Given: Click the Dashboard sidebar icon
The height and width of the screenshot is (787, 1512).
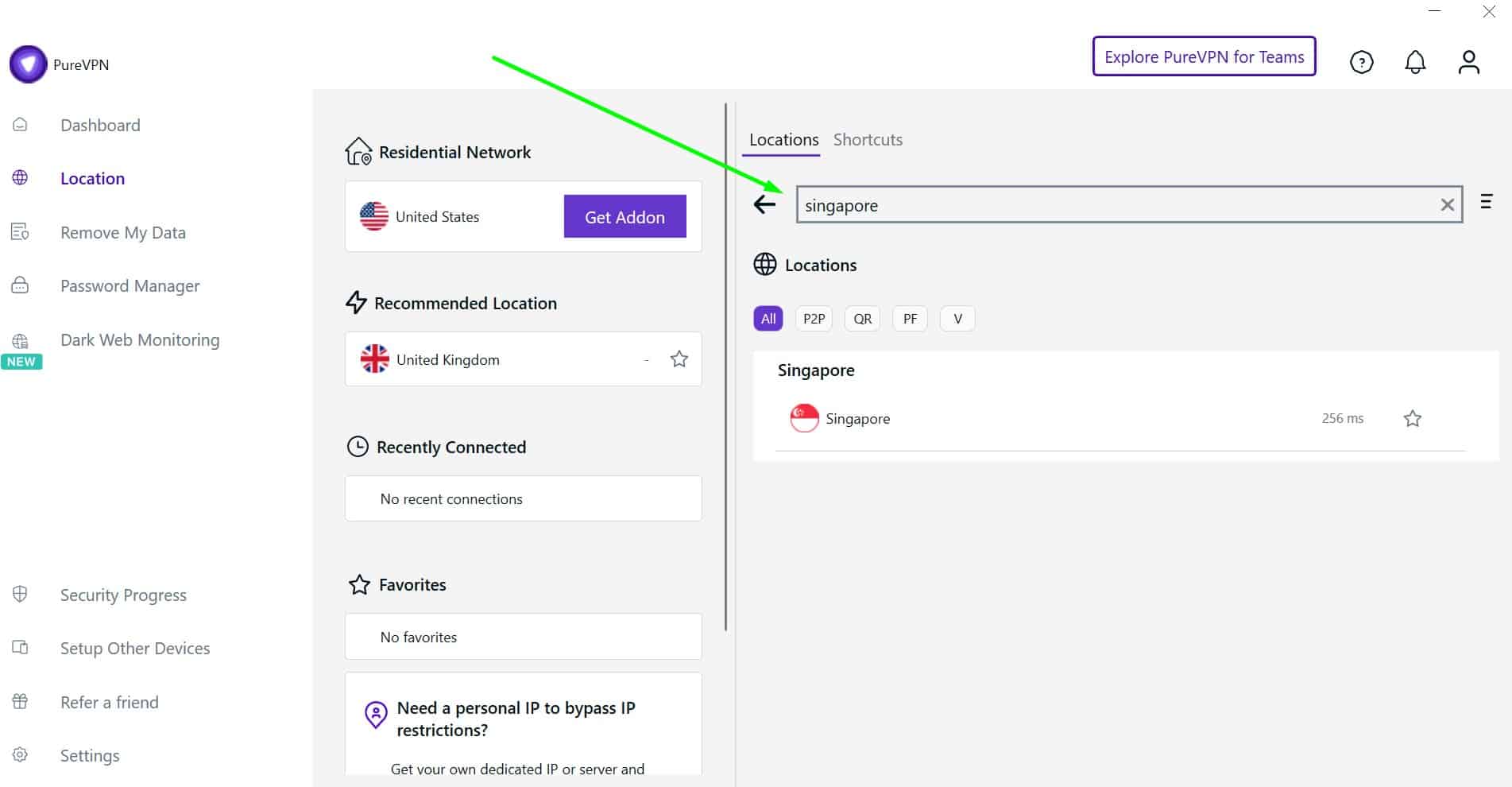Looking at the screenshot, I should coord(20,125).
